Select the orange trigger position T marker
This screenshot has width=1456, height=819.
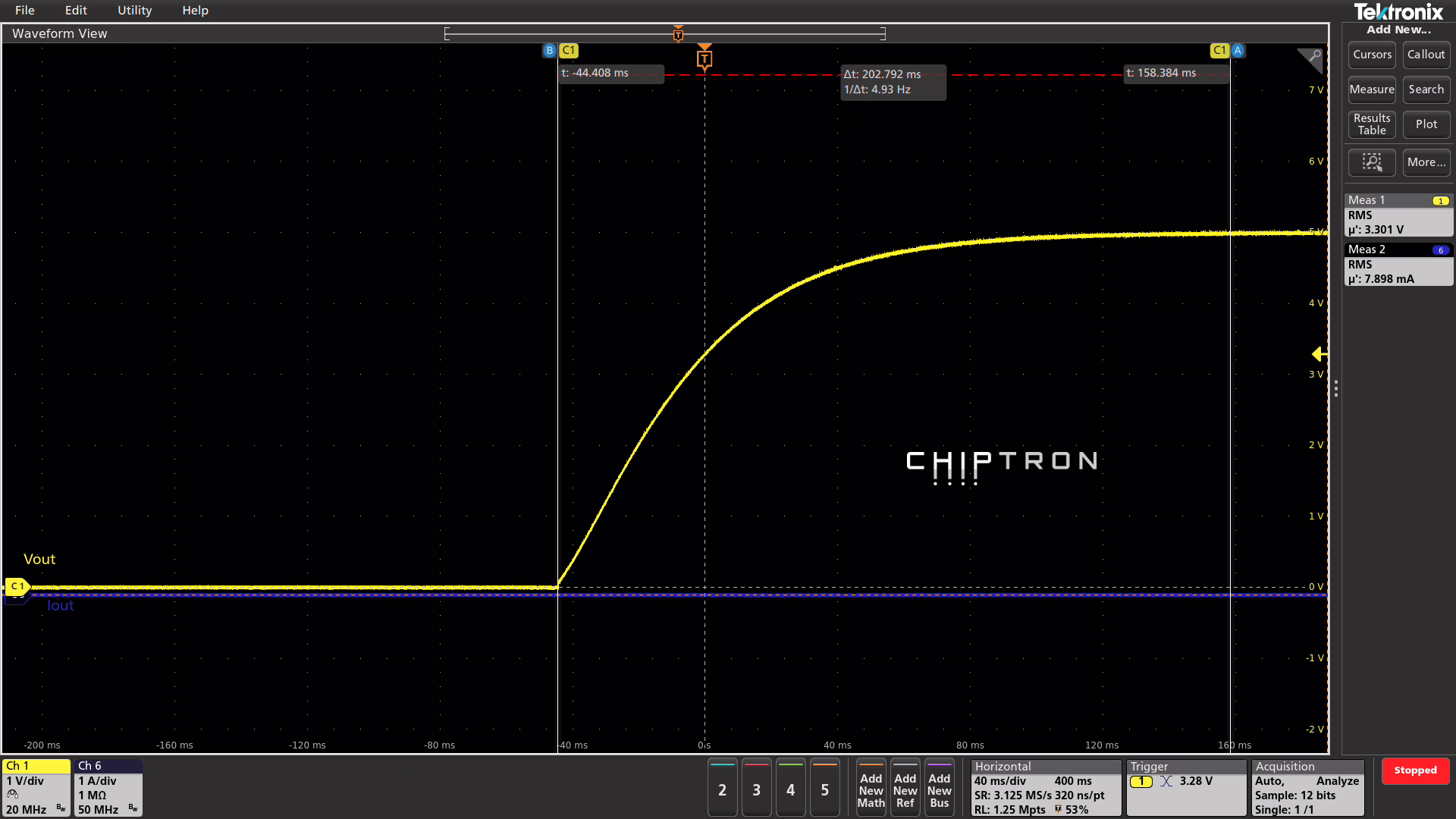pyautogui.click(x=704, y=58)
